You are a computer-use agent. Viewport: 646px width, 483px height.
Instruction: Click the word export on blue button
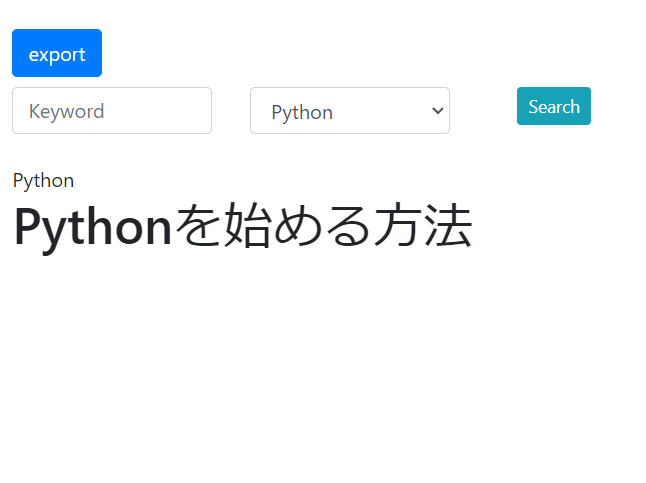57,54
